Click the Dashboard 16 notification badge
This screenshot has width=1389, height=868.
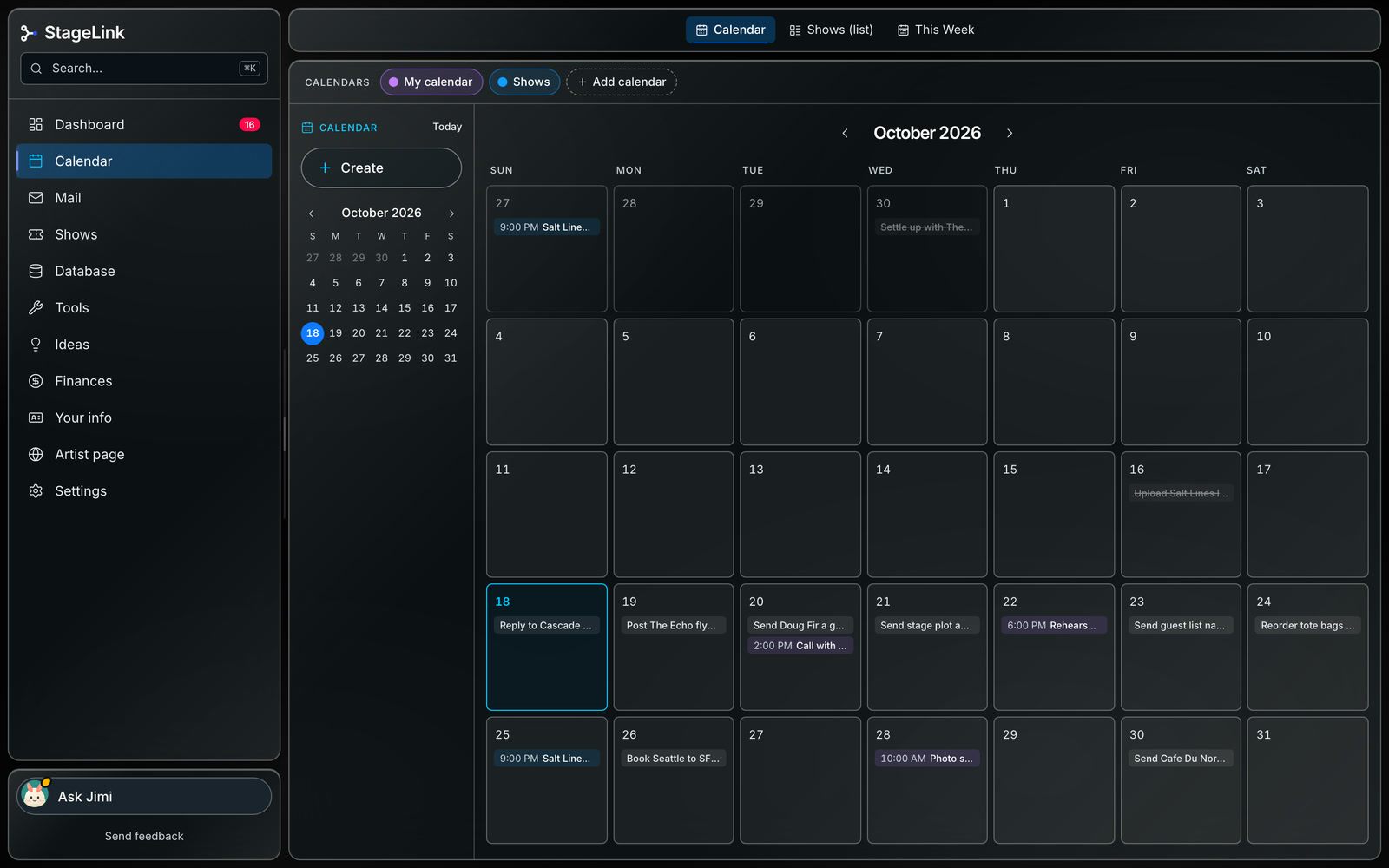pos(249,125)
